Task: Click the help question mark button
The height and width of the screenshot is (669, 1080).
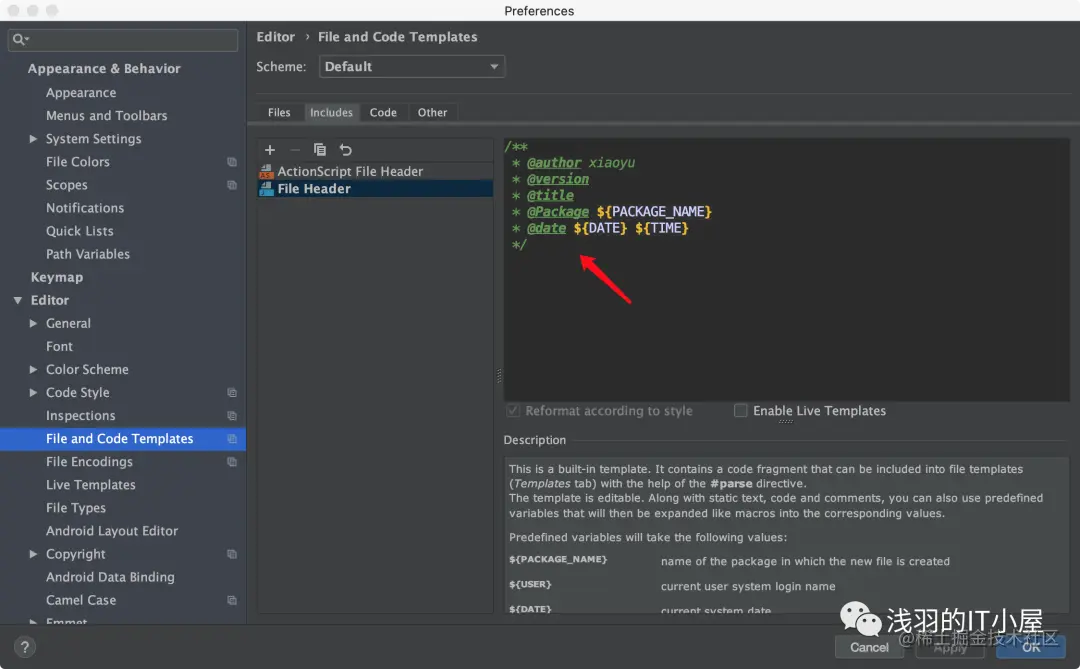Action: pos(25,647)
